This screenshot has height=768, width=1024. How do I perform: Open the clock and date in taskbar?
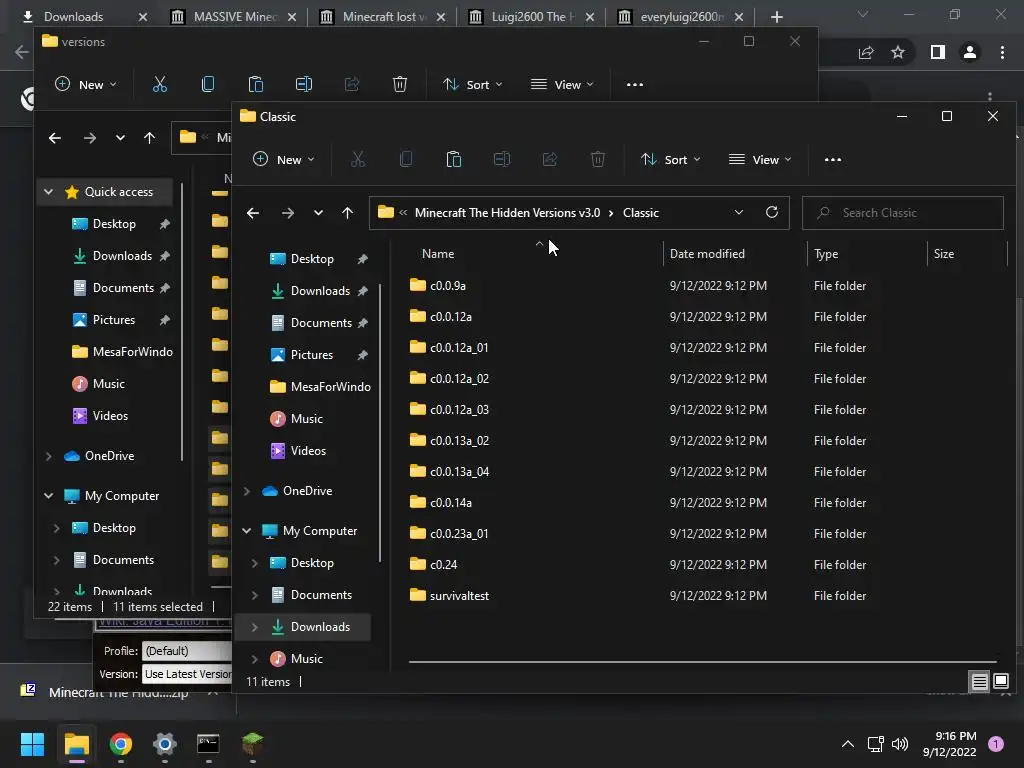(x=949, y=744)
